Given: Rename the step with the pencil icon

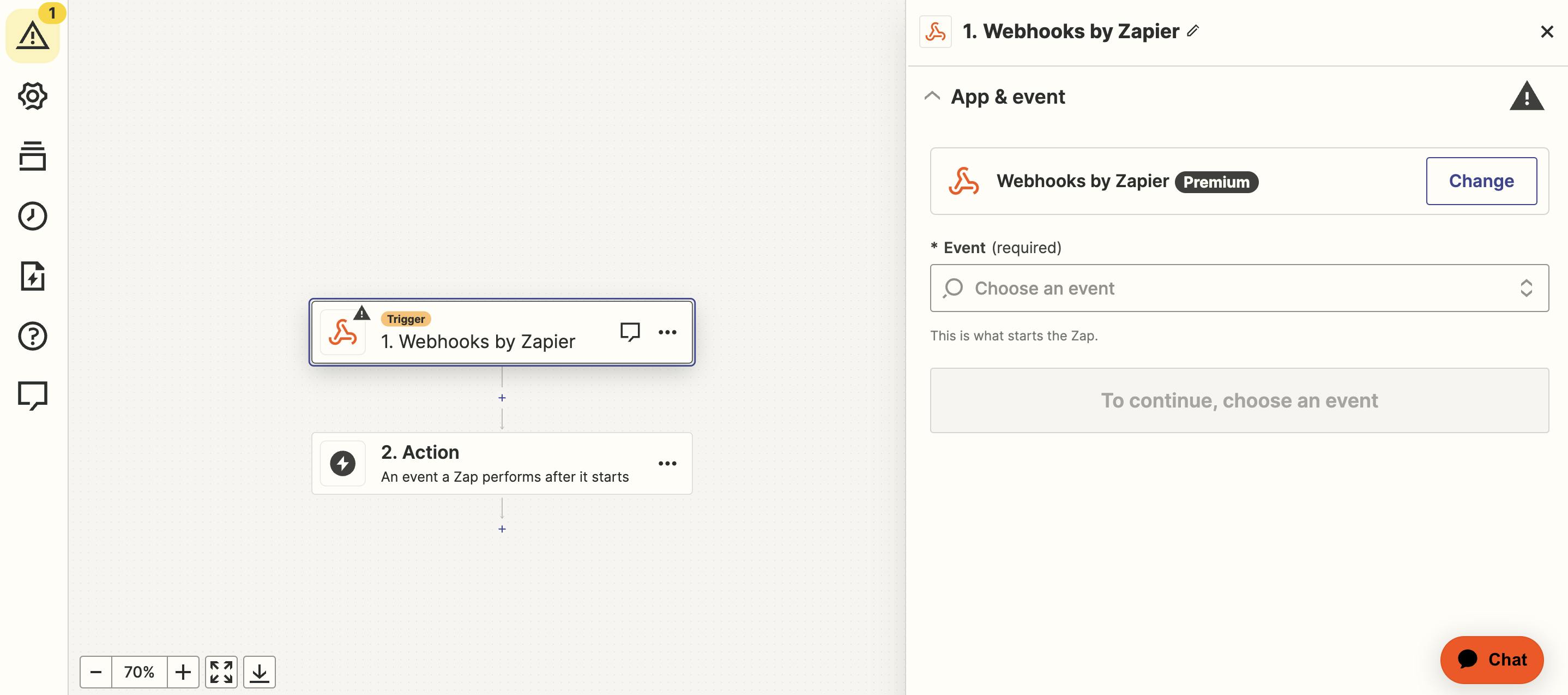Looking at the screenshot, I should click(1193, 31).
